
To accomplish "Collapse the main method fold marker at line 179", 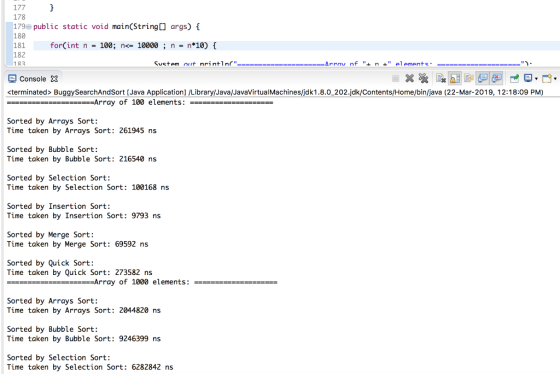I will (x=29, y=27).
